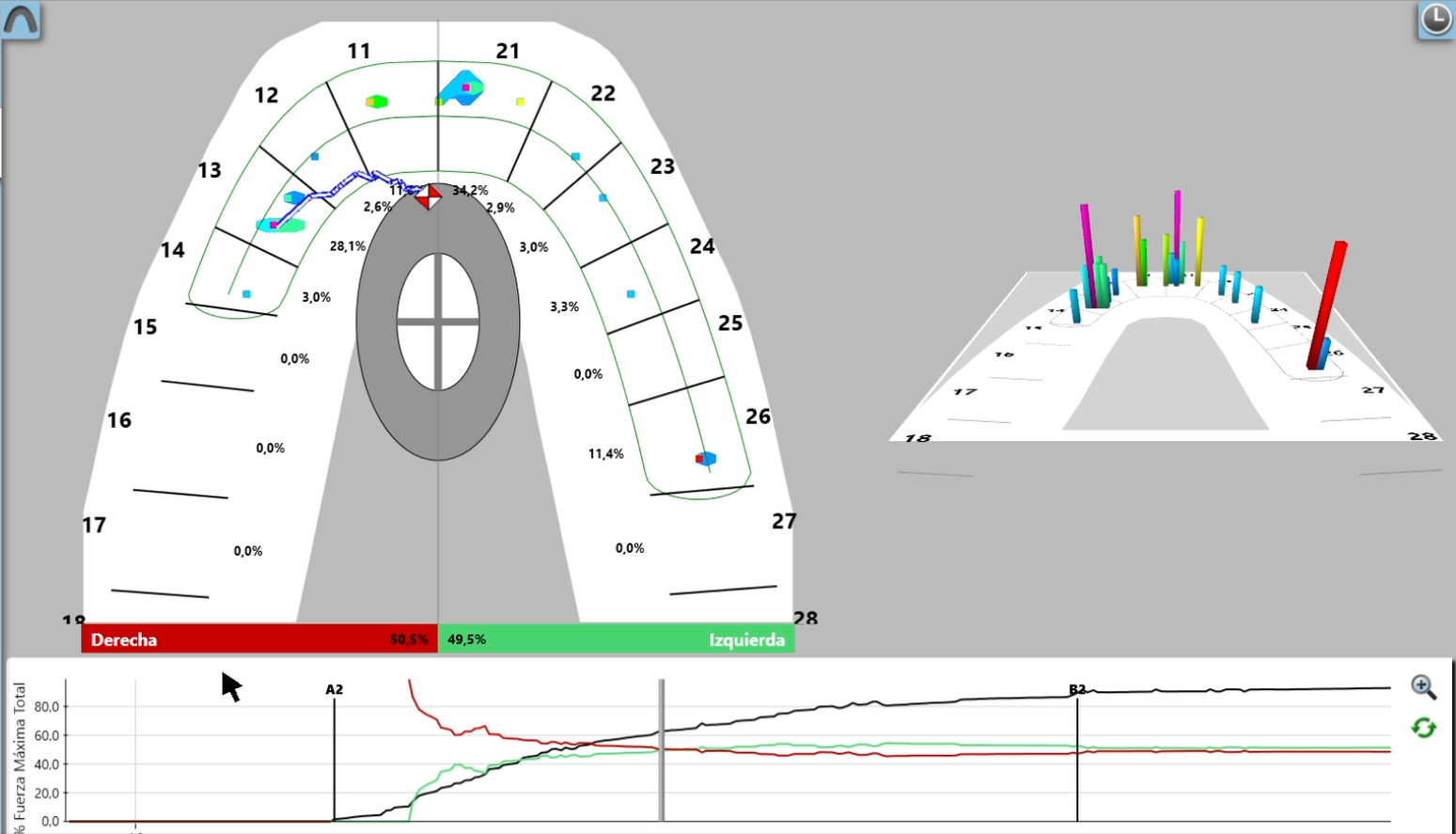The image size is (1456, 834).
Task: Select the red-white center of force marker
Action: [x=429, y=197]
